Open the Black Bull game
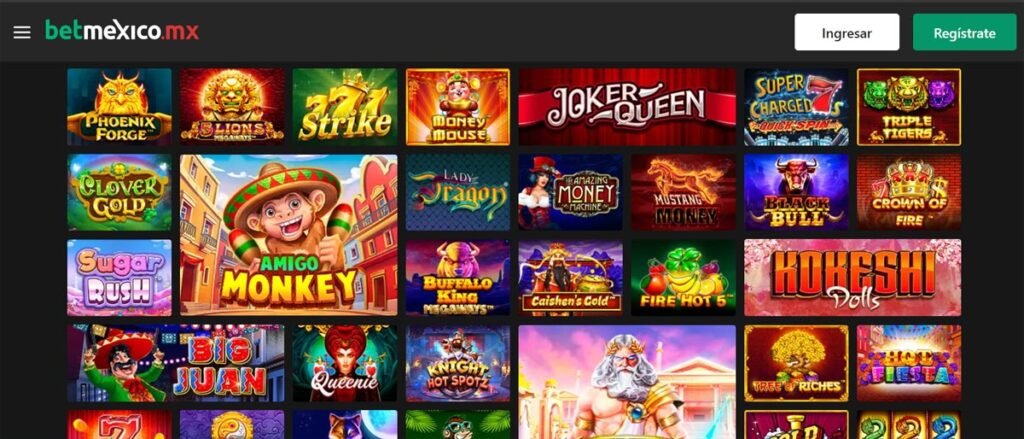Image resolution: width=1024 pixels, height=439 pixels. pyautogui.click(x=796, y=192)
